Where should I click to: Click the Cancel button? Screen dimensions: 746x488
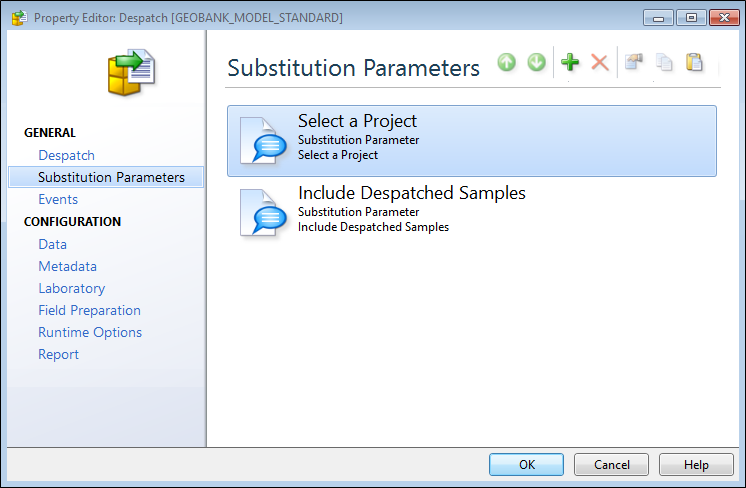pos(611,464)
